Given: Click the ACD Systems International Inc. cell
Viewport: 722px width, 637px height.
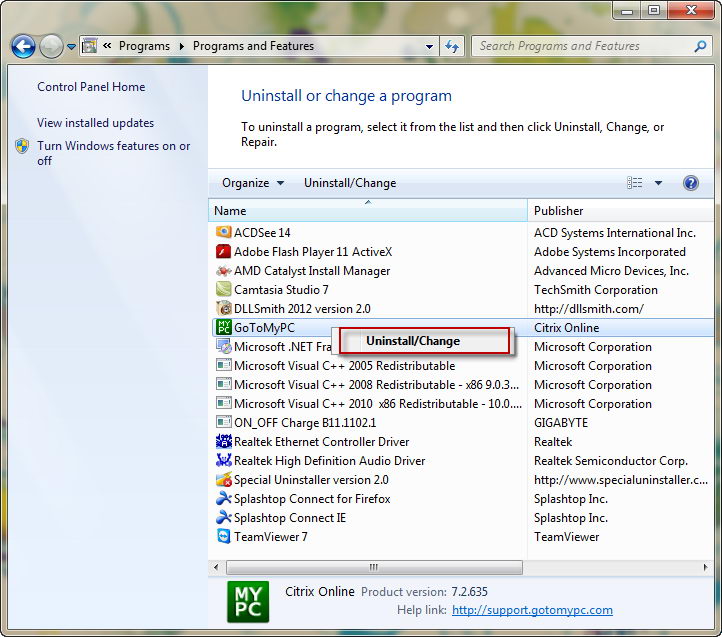Looking at the screenshot, I should (x=615, y=233).
